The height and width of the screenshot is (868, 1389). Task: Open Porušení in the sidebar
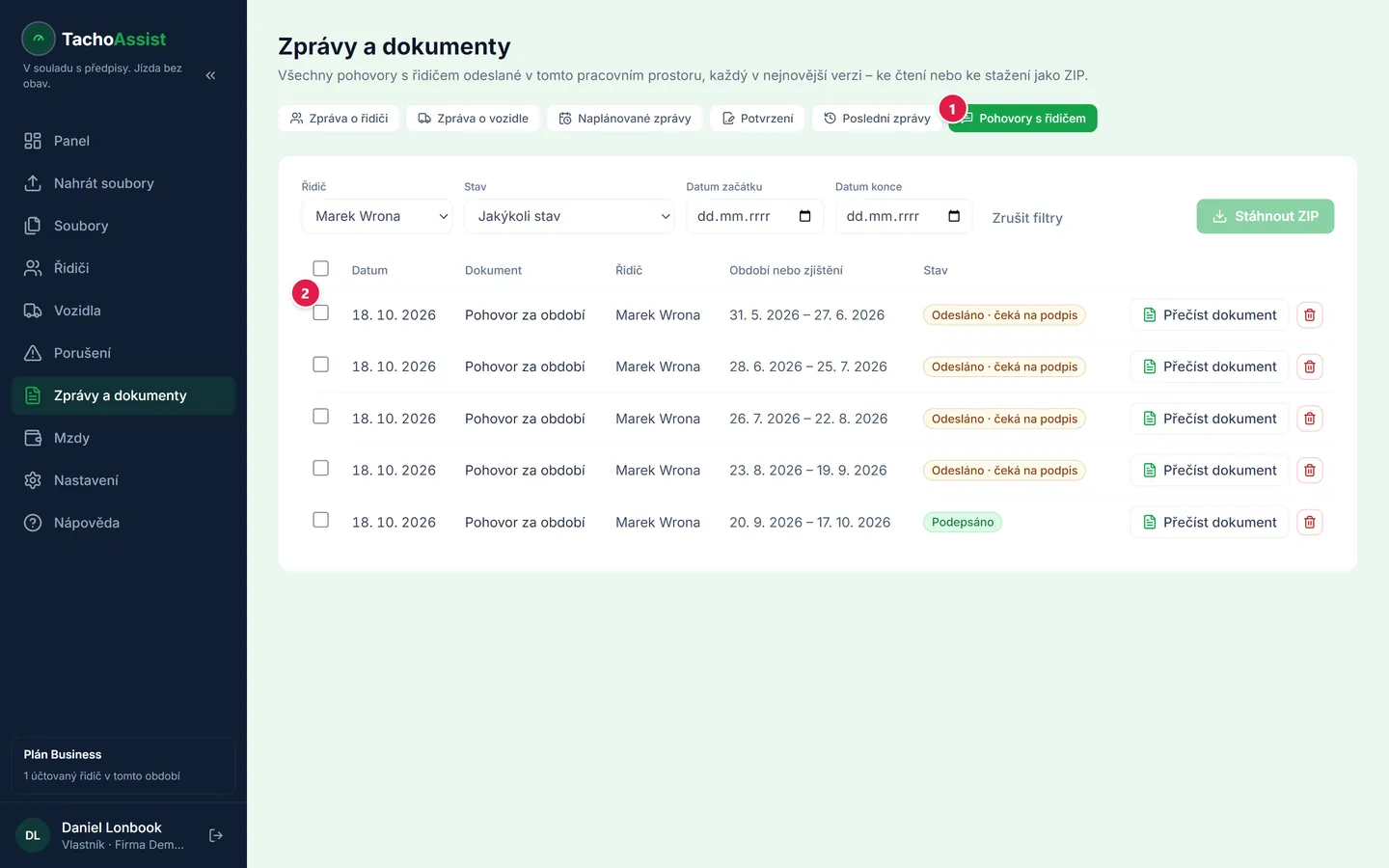(123, 353)
